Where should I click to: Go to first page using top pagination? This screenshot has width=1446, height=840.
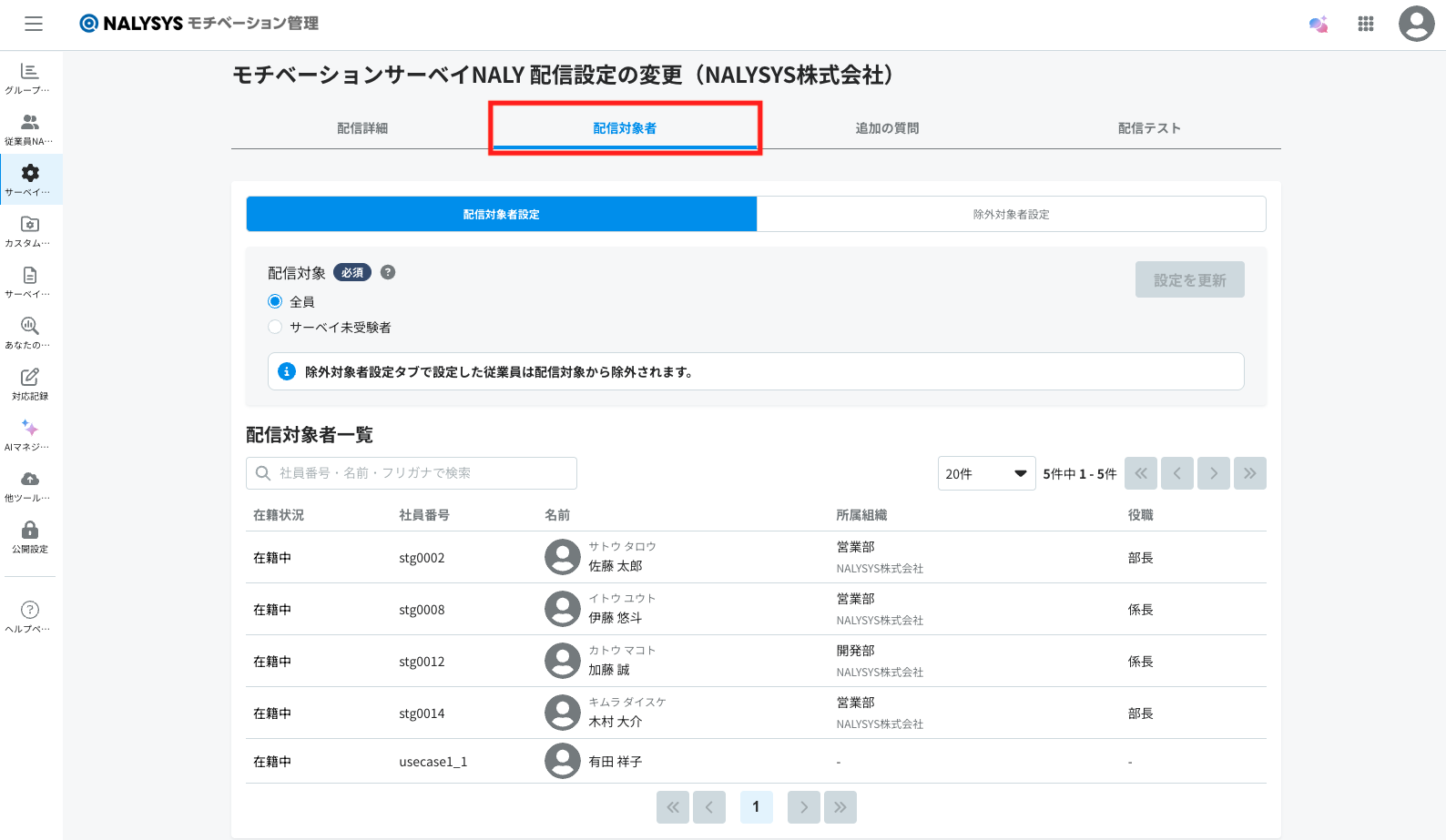point(1141,473)
